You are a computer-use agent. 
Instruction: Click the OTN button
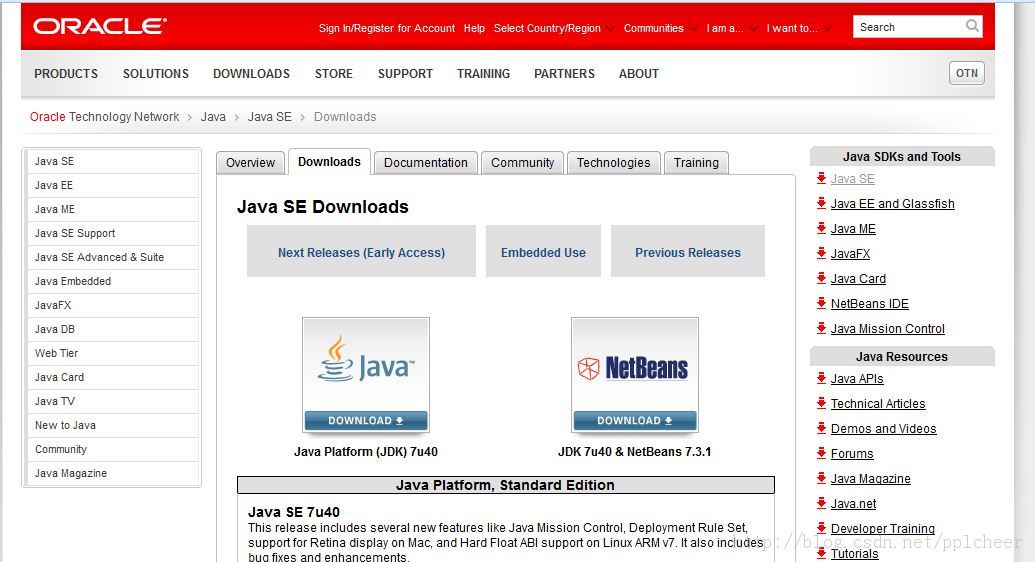click(967, 73)
